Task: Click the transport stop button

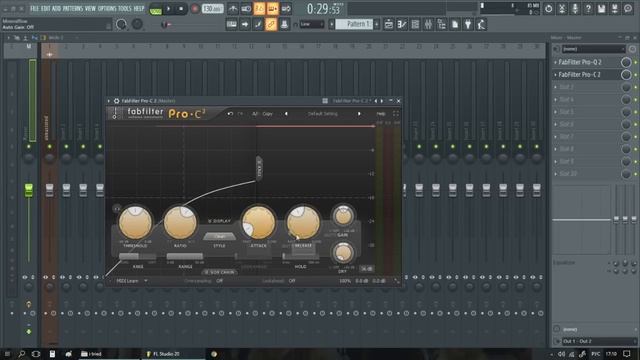Action: [x=181, y=9]
